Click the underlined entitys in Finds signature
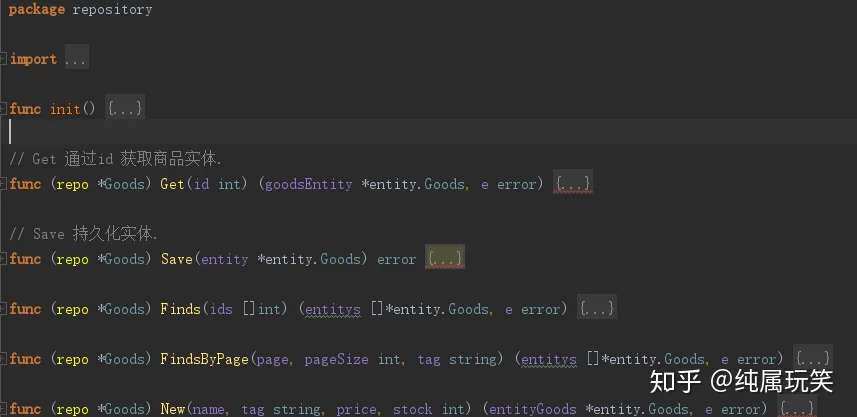 point(333,309)
